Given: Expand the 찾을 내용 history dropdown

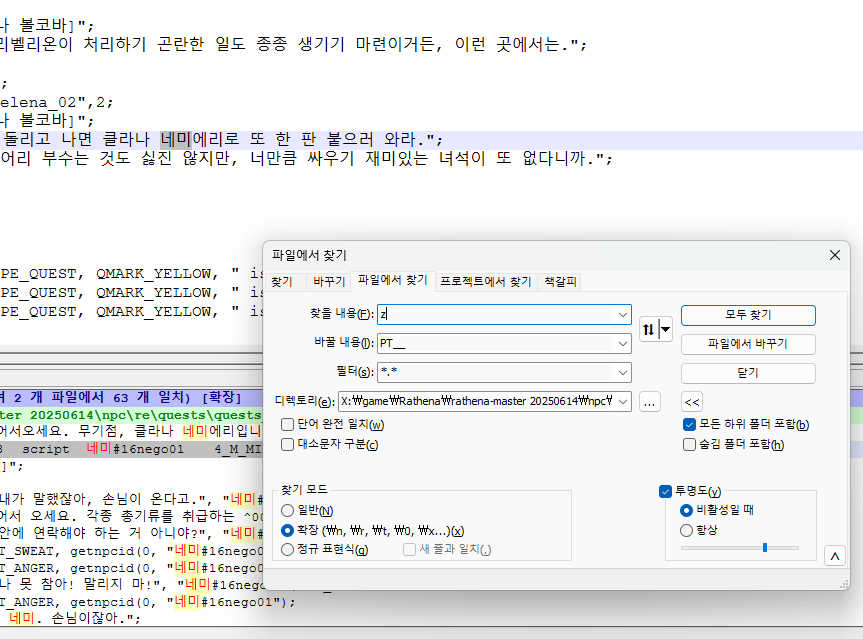Looking at the screenshot, I should point(622,314).
